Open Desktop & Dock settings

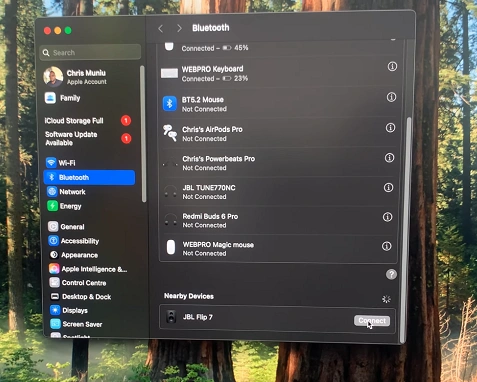[x=80, y=297]
